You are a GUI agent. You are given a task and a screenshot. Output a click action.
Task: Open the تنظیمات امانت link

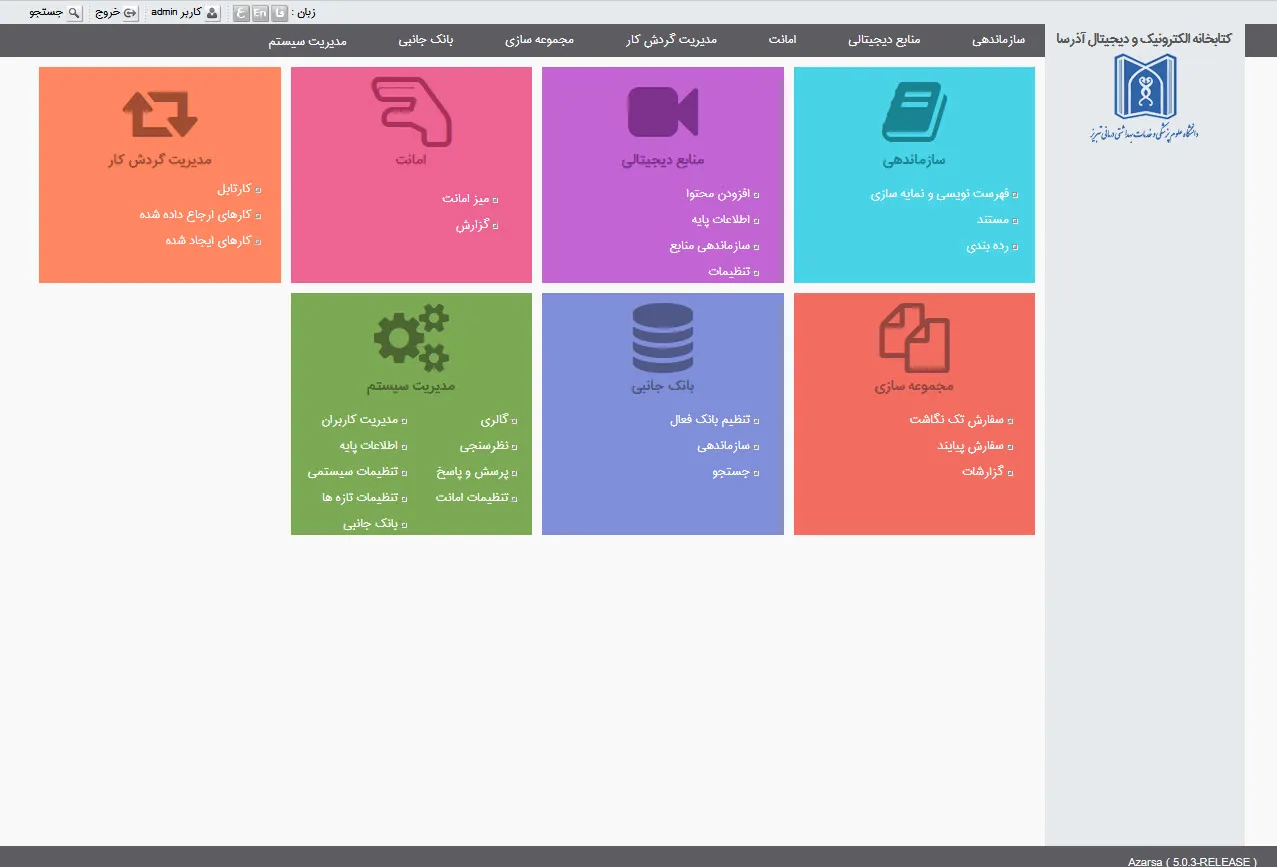click(x=472, y=497)
